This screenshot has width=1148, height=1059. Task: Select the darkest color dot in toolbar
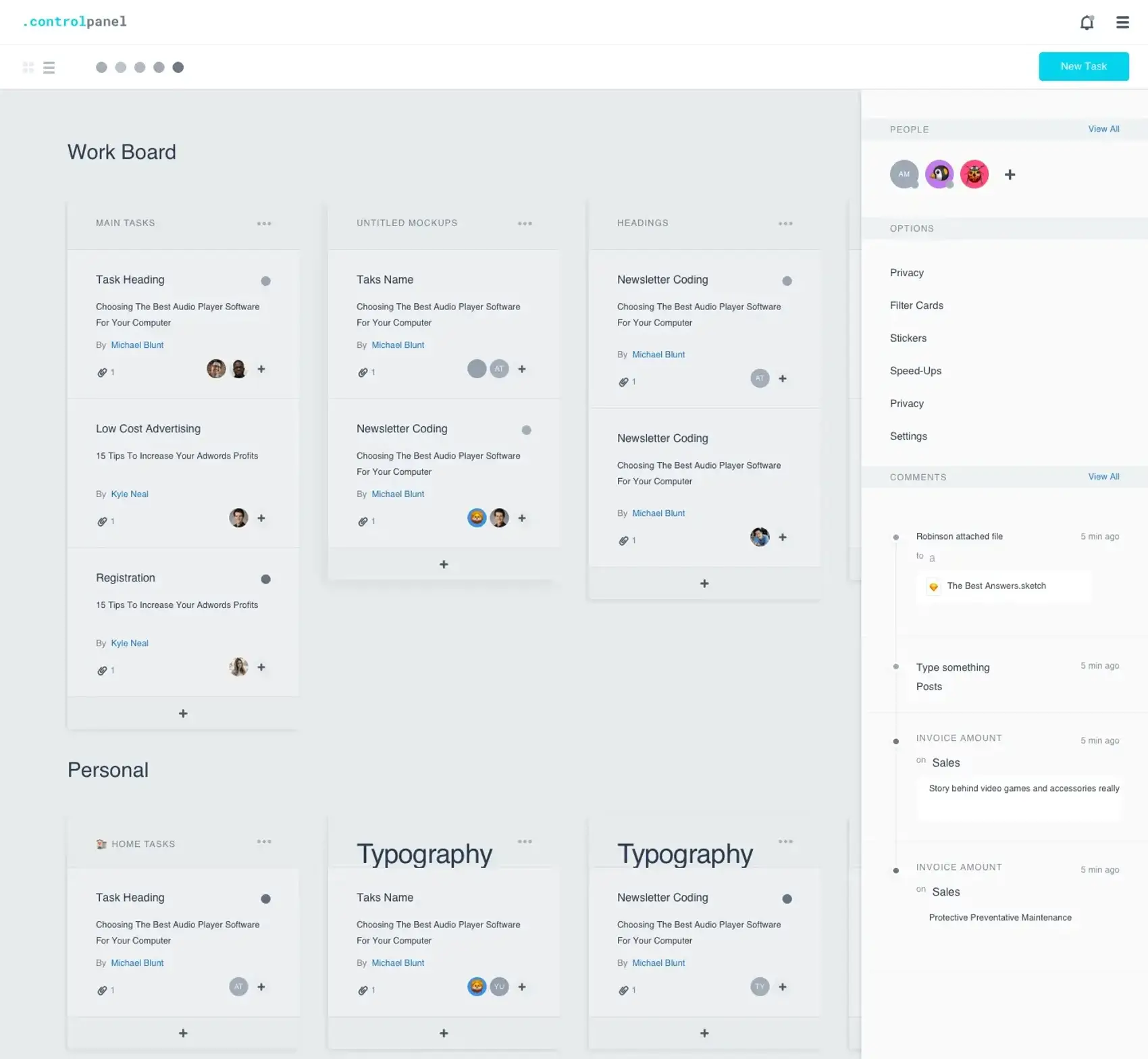tap(178, 68)
